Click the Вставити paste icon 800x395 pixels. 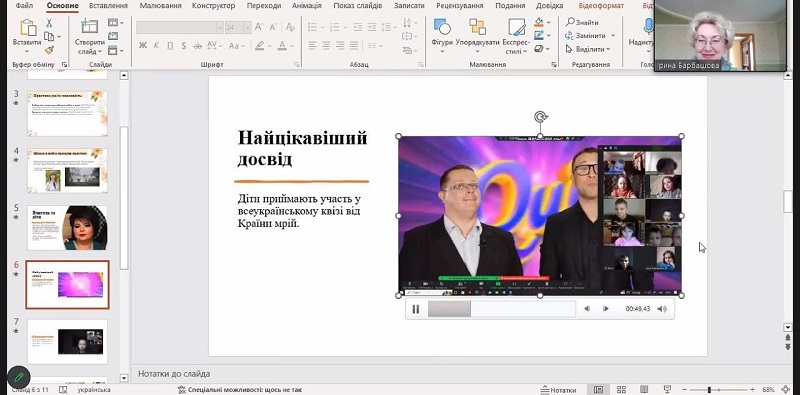click(28, 28)
